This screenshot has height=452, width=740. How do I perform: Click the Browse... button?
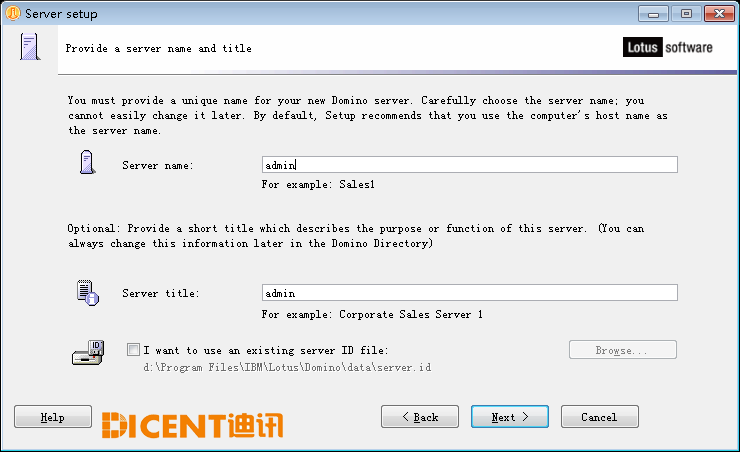click(x=622, y=350)
